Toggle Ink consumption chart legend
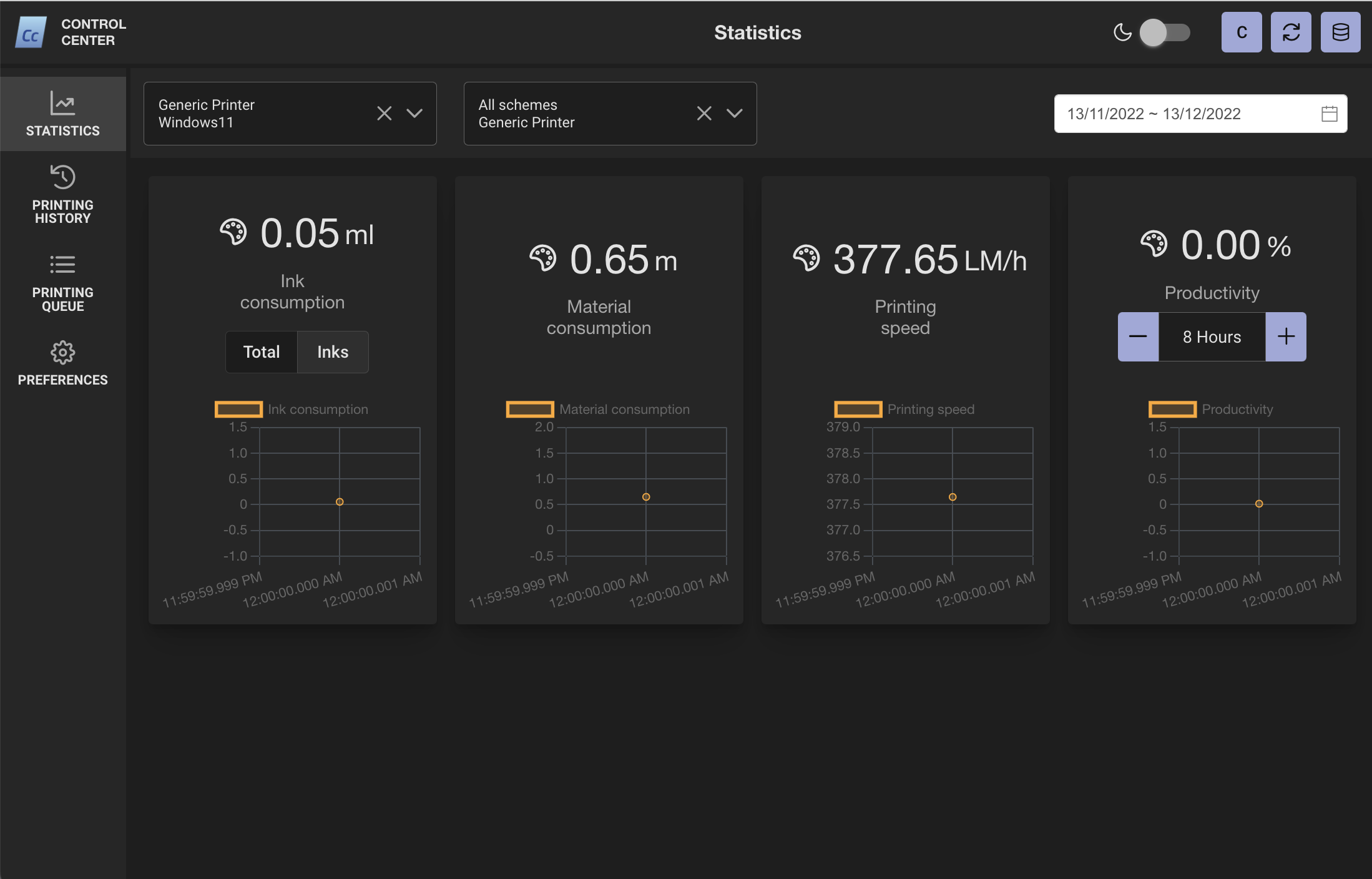Image resolution: width=1372 pixels, height=879 pixels. tap(292, 410)
